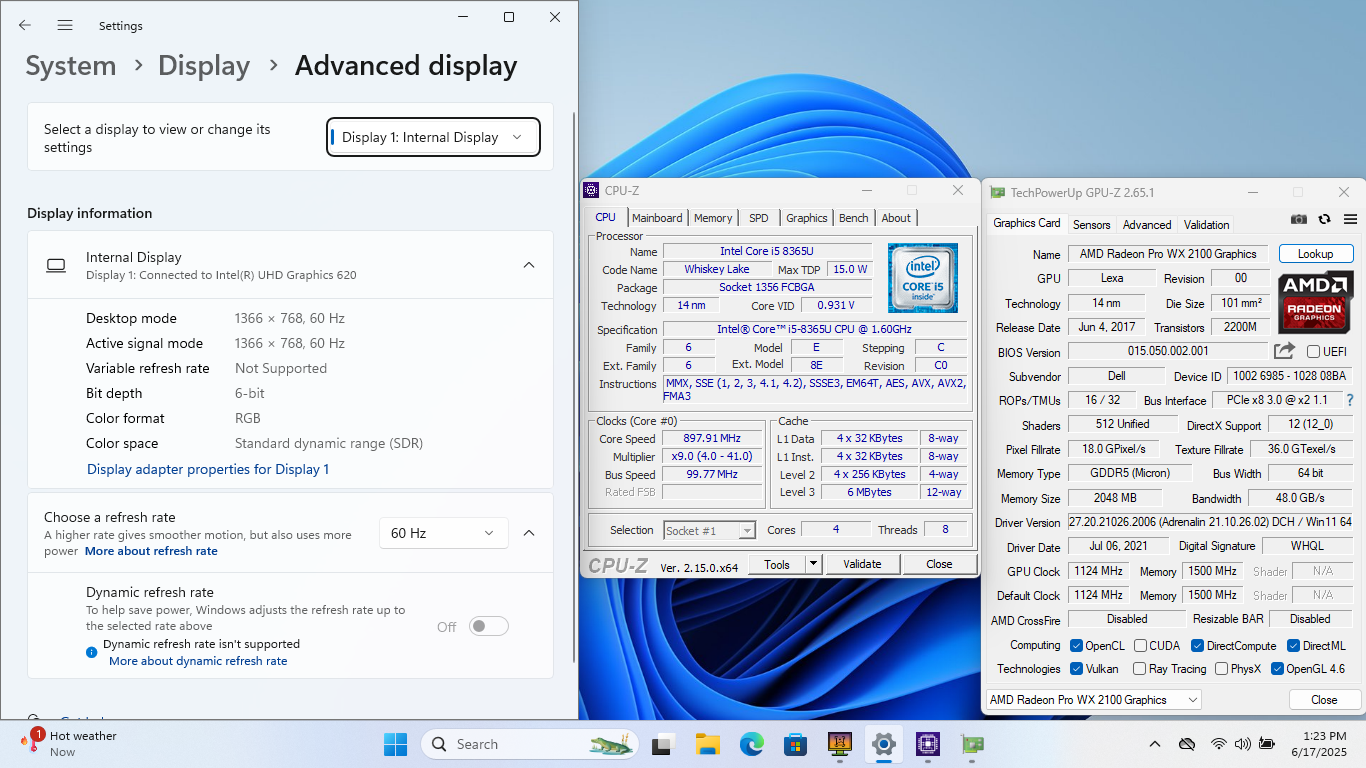1366x768 pixels.
Task: Open the GPU selection dropdown in GPU-Z
Action: point(1094,700)
